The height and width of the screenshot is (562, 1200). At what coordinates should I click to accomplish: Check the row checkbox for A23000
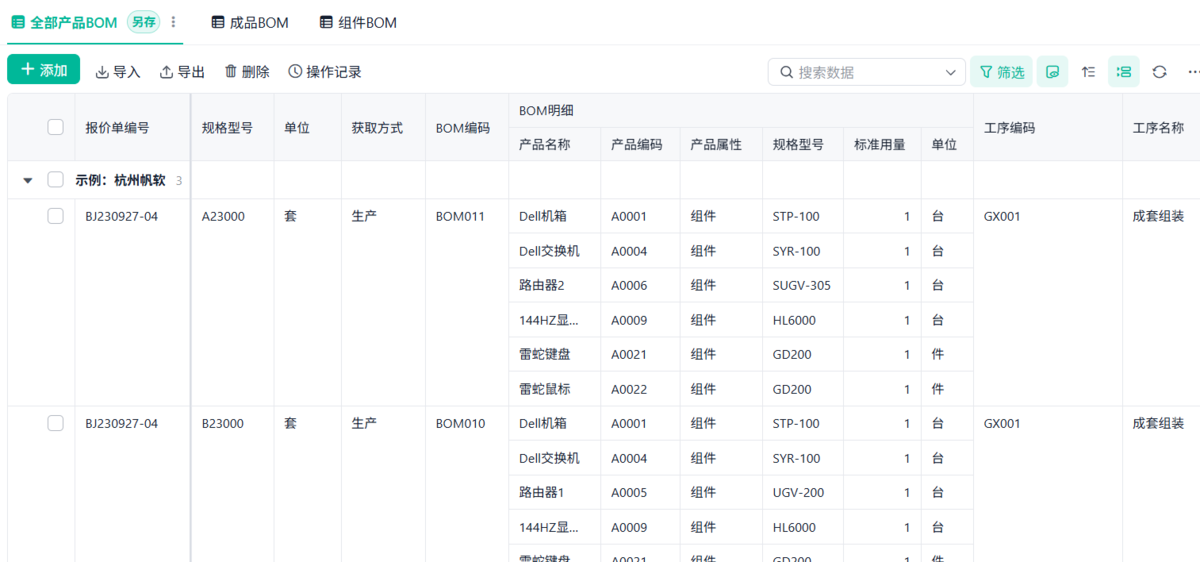[56, 215]
